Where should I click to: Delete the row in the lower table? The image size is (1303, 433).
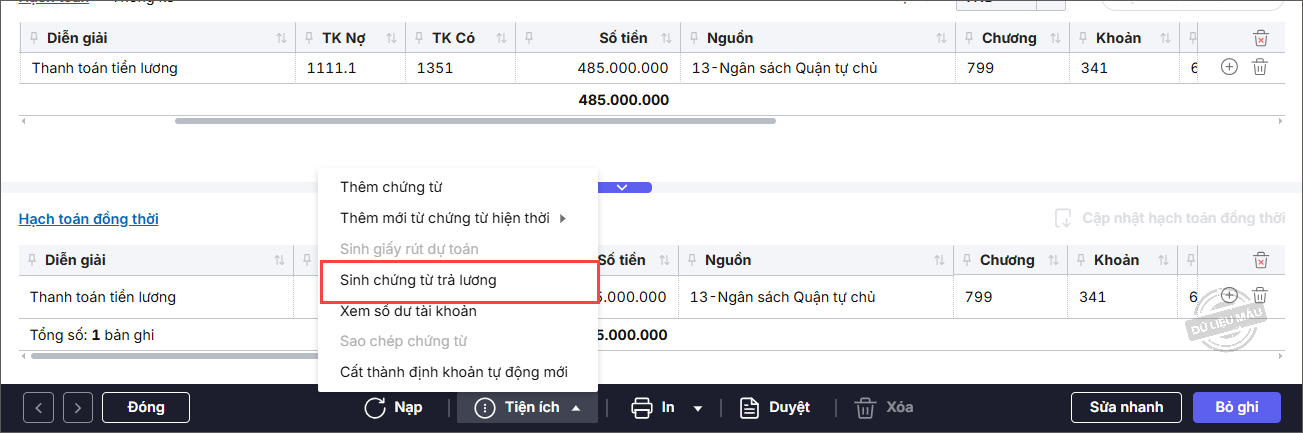point(1260,296)
